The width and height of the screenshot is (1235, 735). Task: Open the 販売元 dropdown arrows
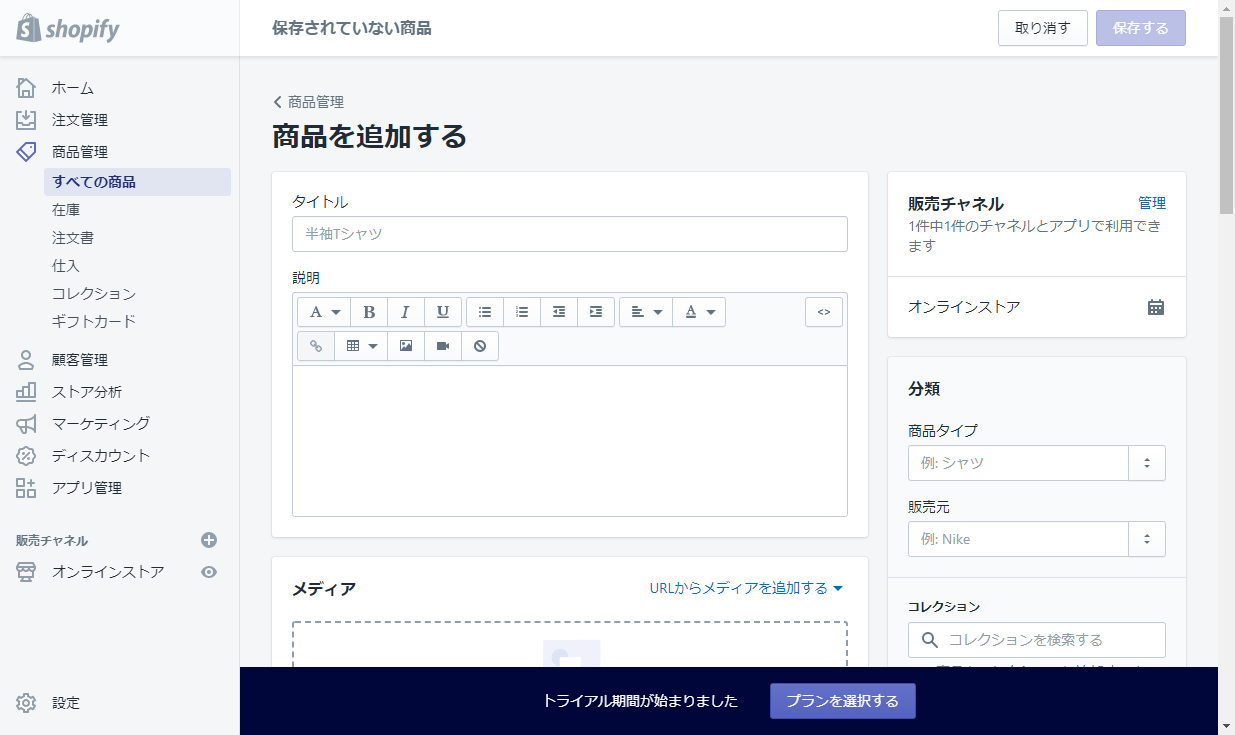tap(1147, 539)
